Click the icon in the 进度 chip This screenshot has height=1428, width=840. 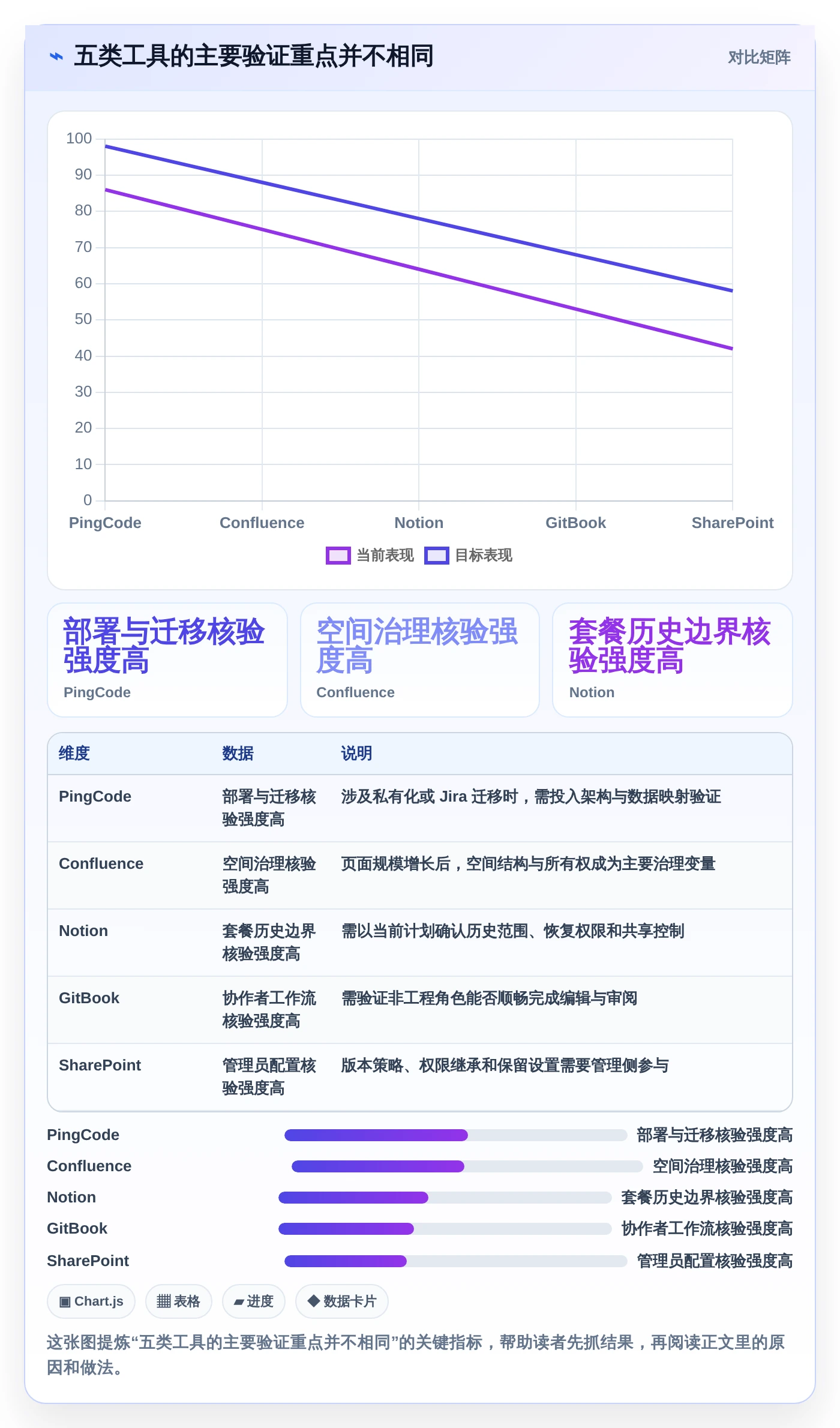tap(239, 1302)
